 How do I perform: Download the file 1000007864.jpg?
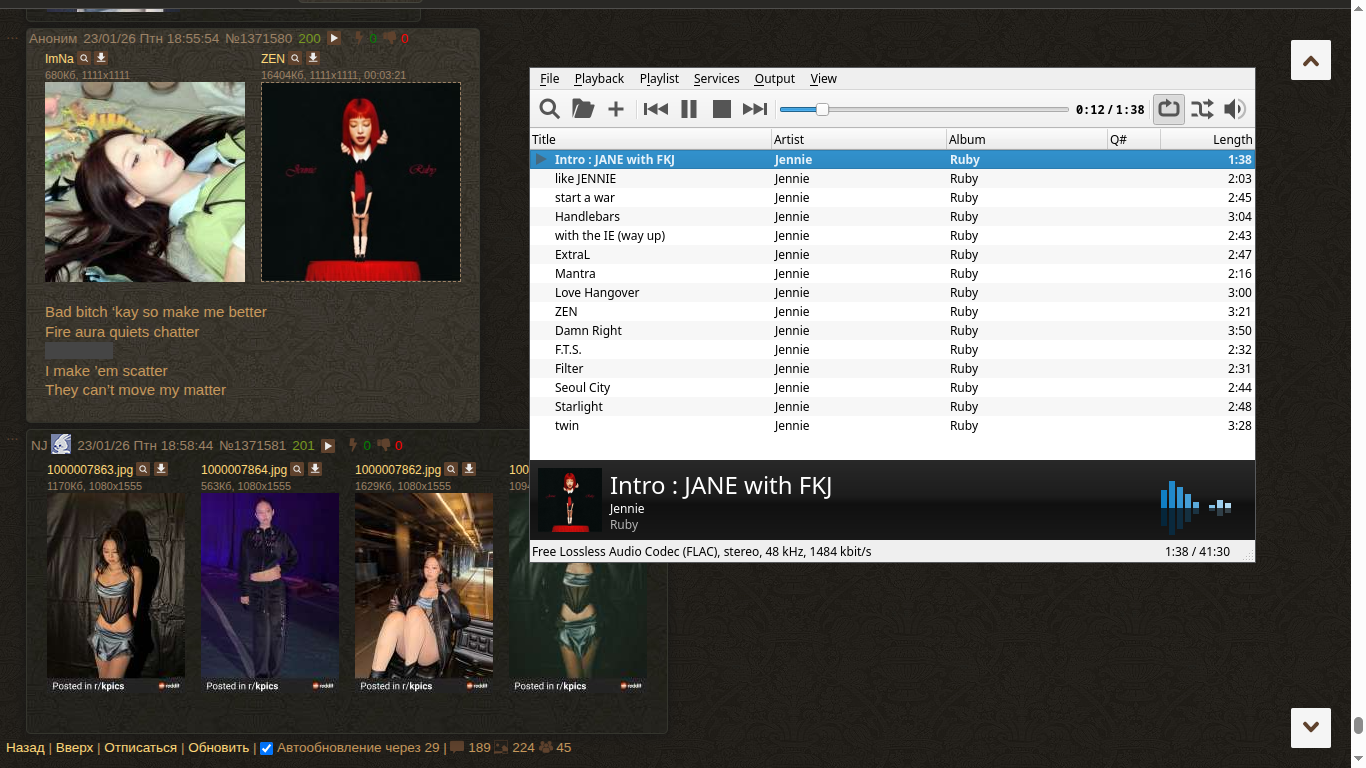314,469
